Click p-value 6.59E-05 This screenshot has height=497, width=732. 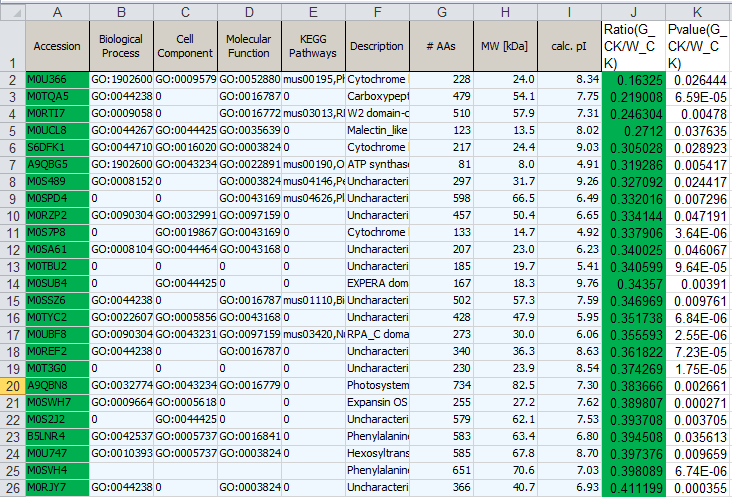point(698,97)
